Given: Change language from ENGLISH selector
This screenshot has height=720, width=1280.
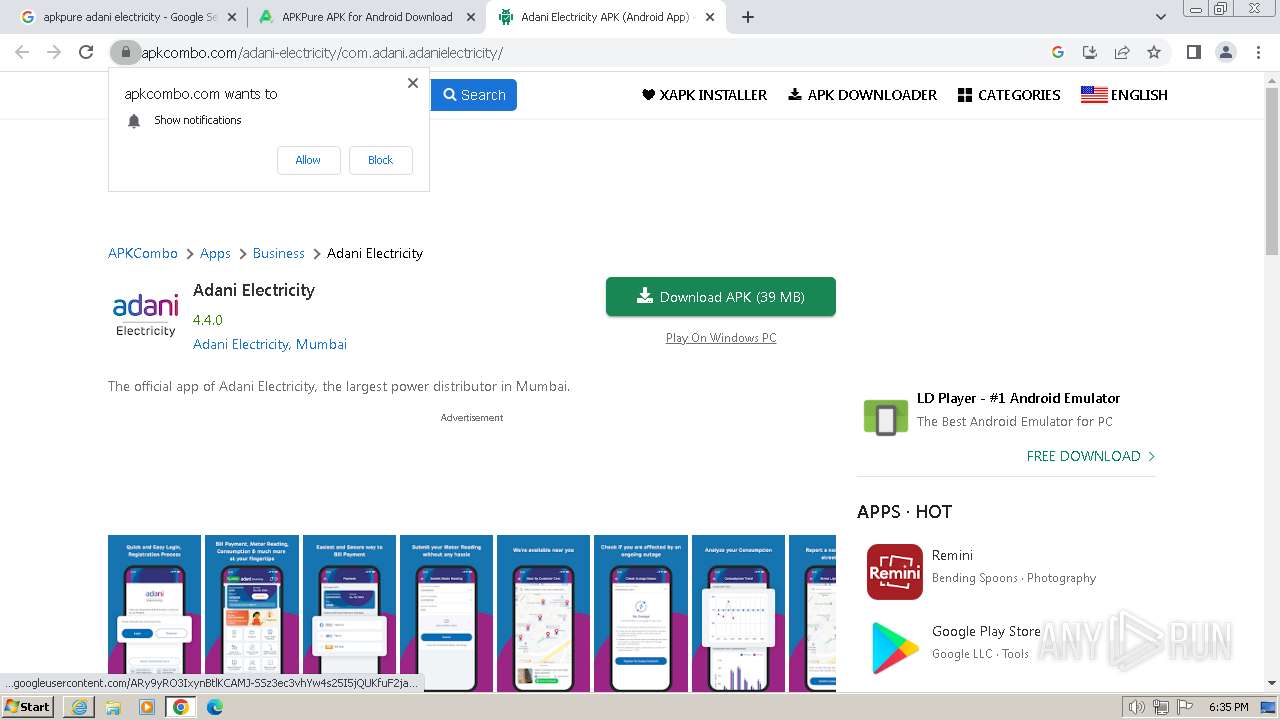Looking at the screenshot, I should point(1124,95).
